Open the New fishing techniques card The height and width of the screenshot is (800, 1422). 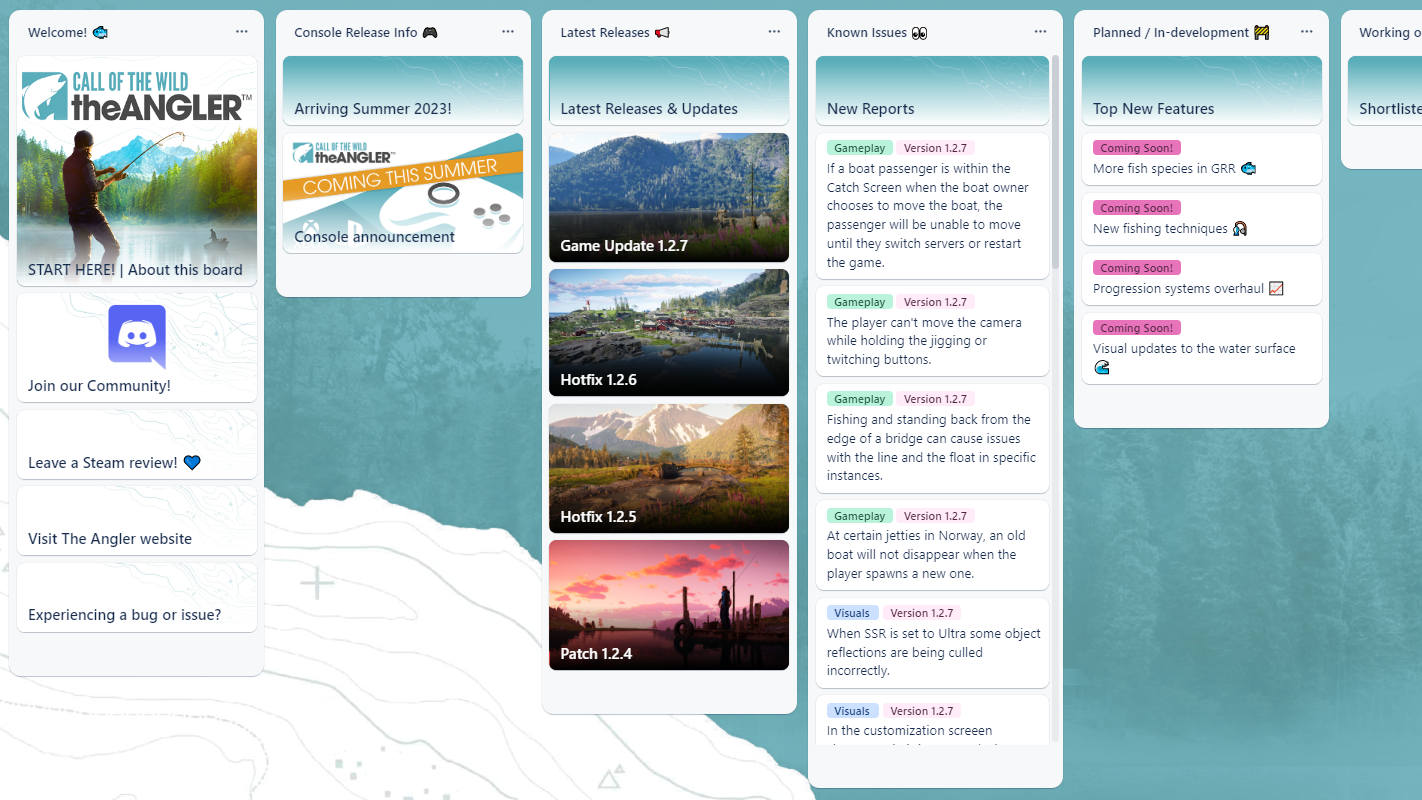[1202, 219]
